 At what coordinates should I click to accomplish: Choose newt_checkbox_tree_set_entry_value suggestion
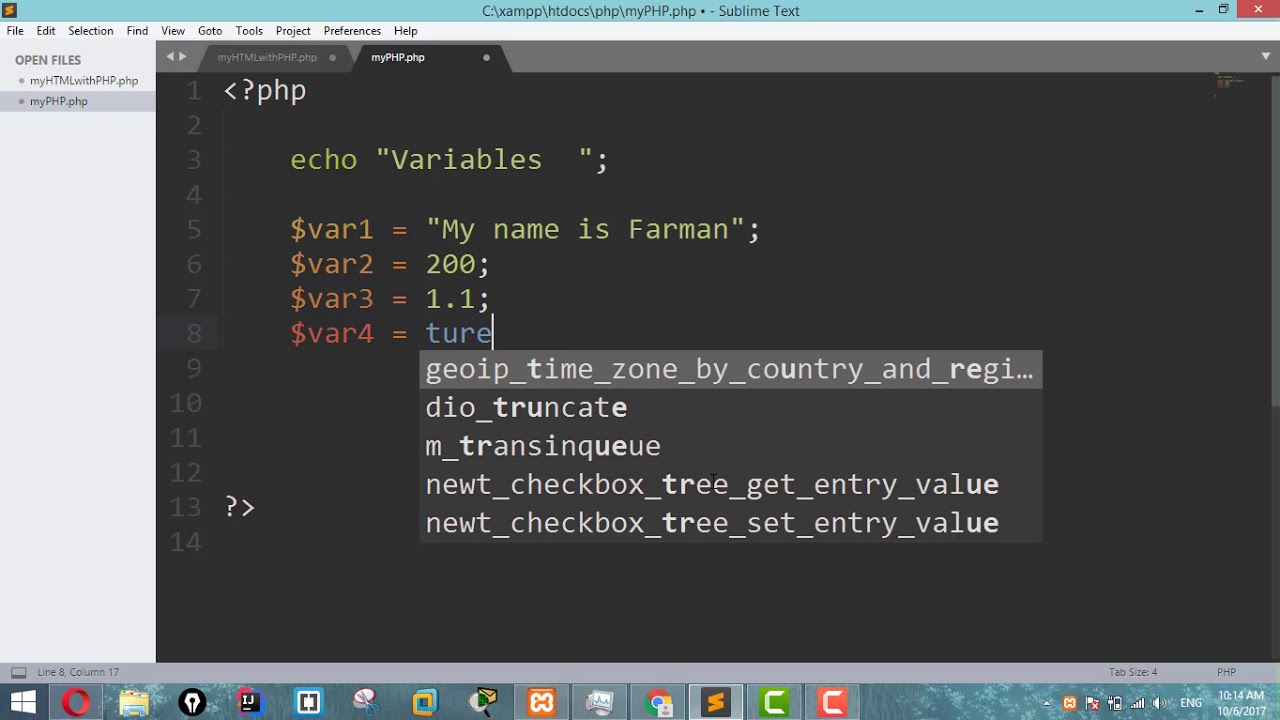click(731, 523)
